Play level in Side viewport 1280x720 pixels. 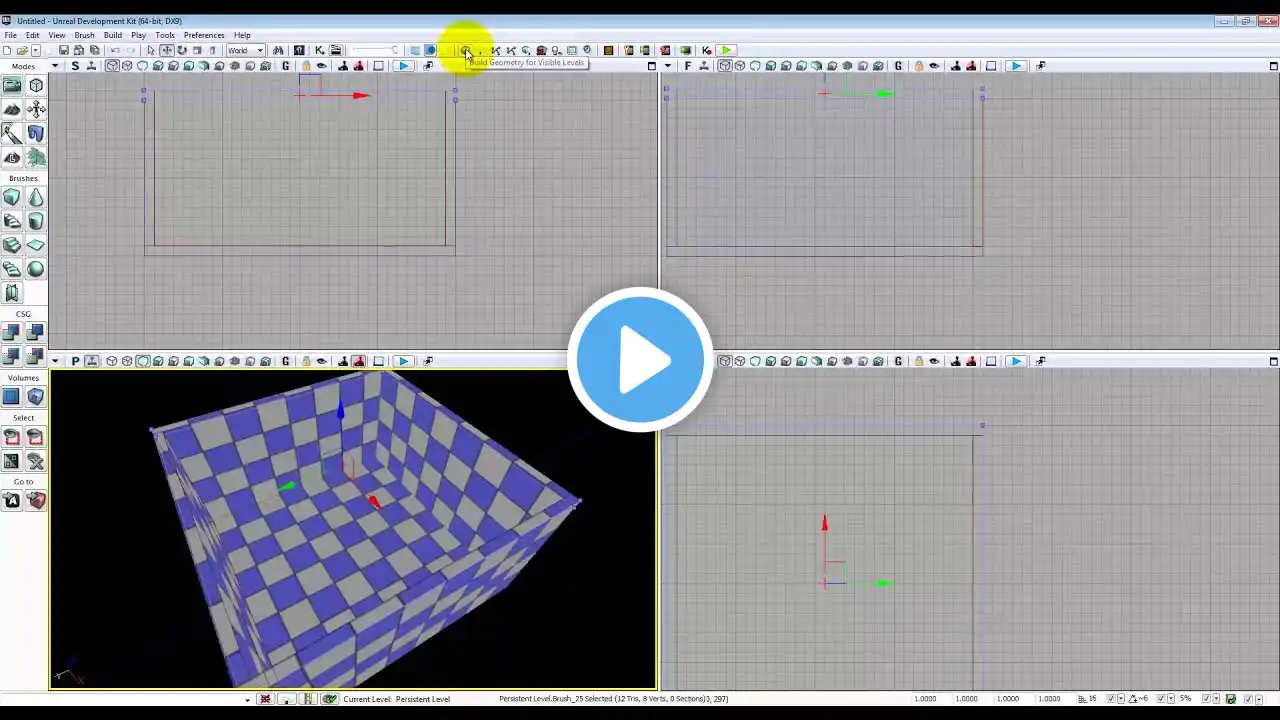[403, 66]
